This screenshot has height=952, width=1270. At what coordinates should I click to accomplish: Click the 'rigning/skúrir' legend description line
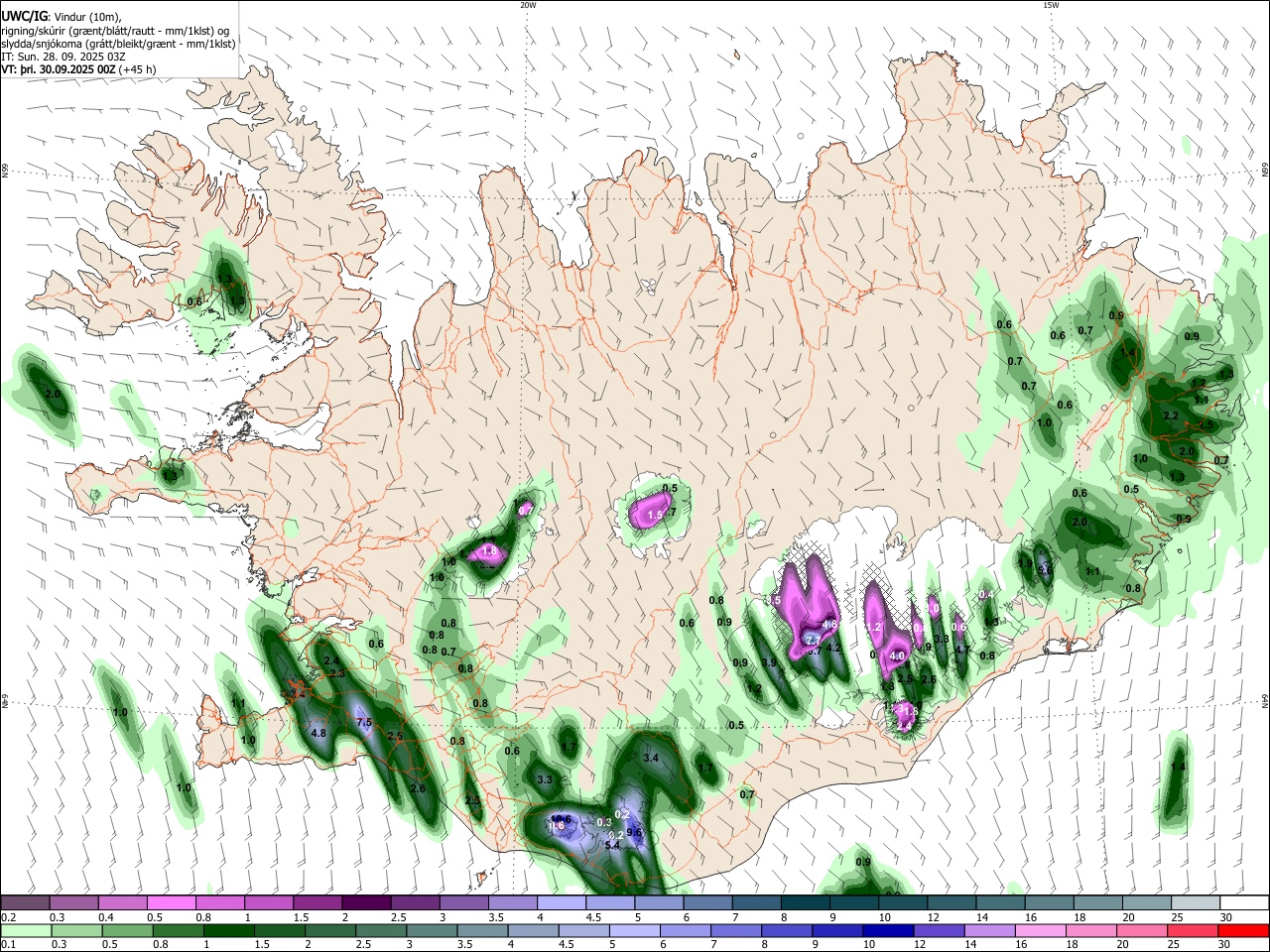115,31
